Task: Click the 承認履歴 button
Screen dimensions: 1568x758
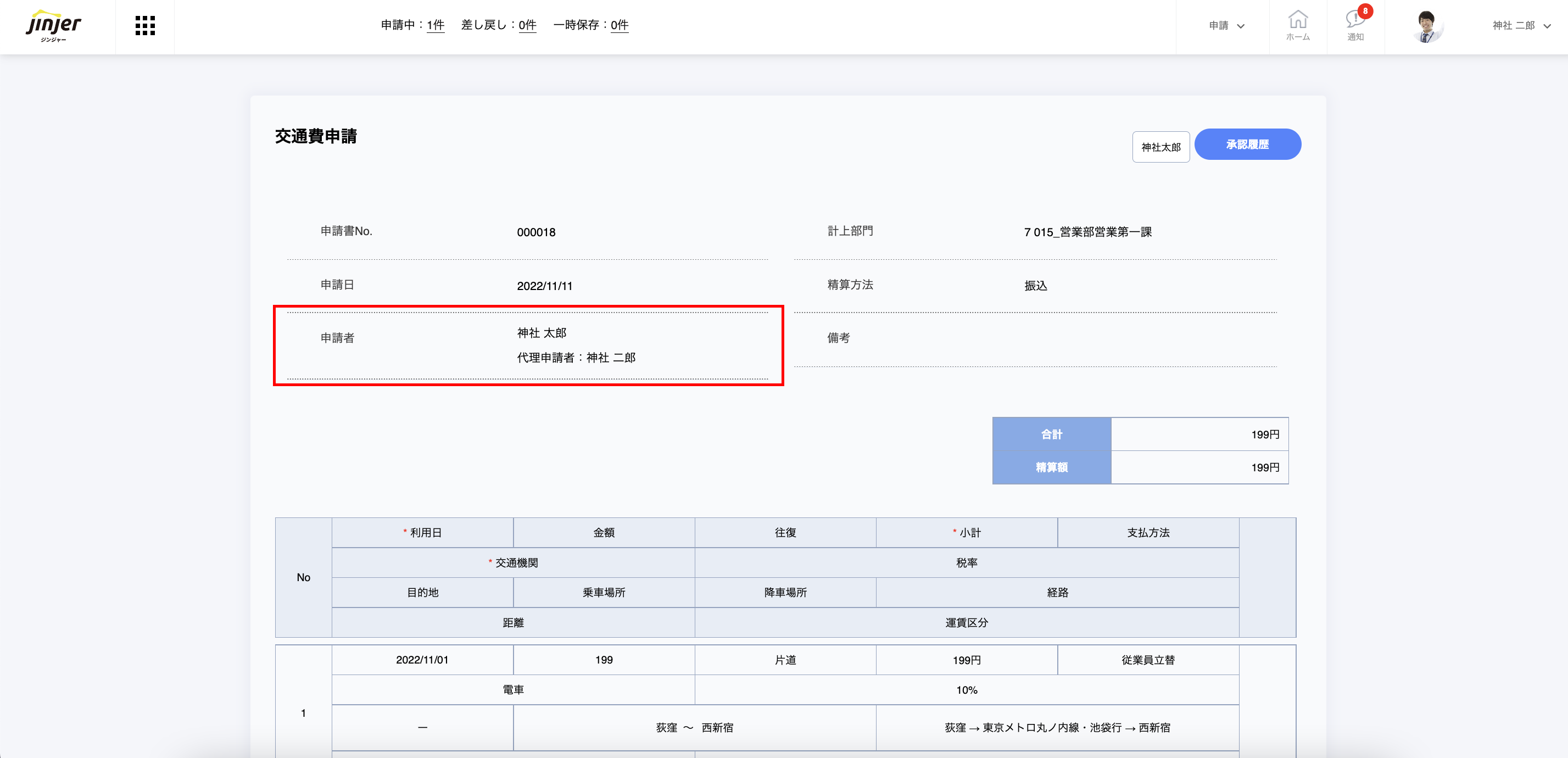Action: tap(1247, 144)
